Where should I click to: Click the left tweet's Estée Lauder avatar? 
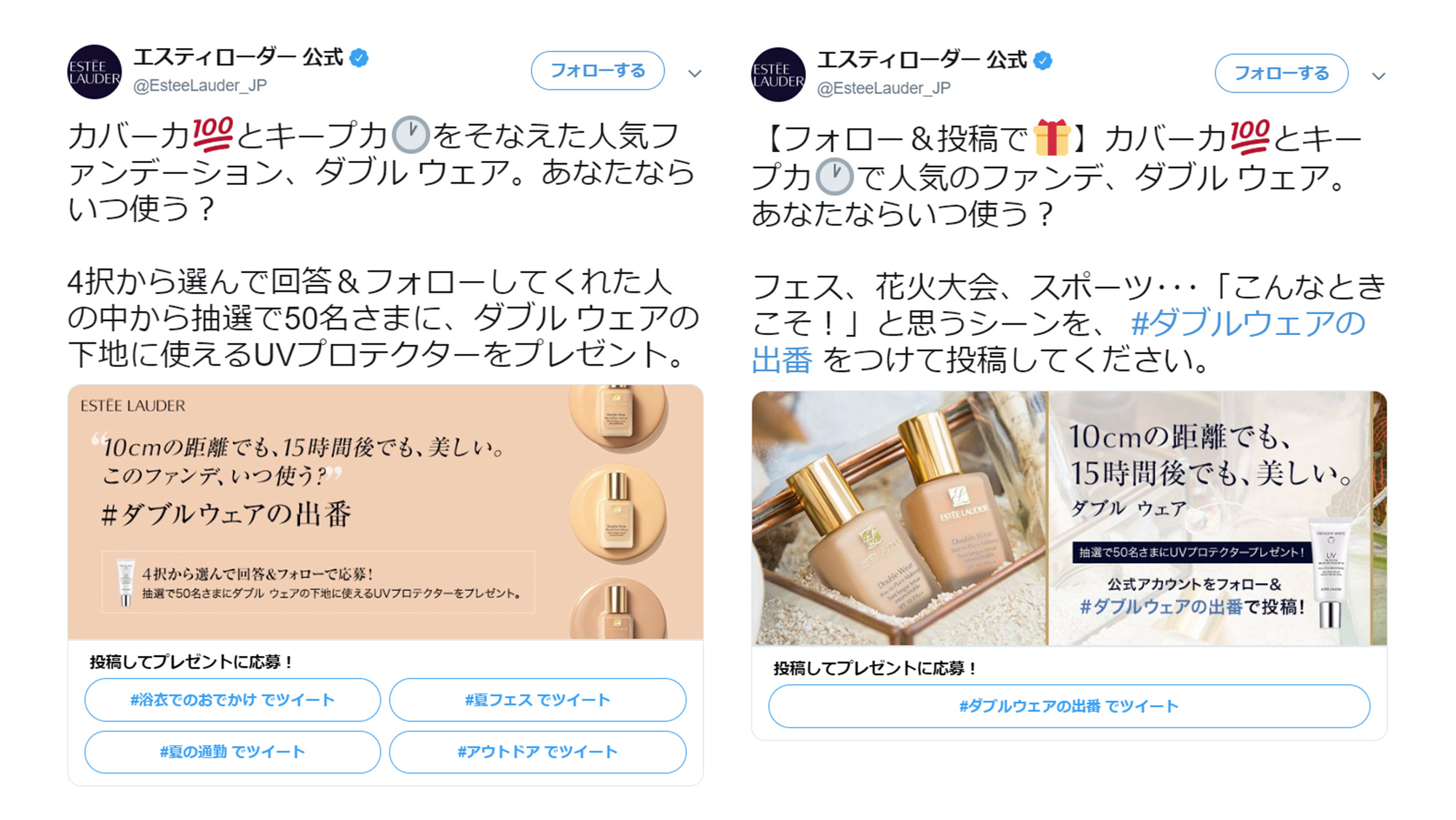[95, 71]
